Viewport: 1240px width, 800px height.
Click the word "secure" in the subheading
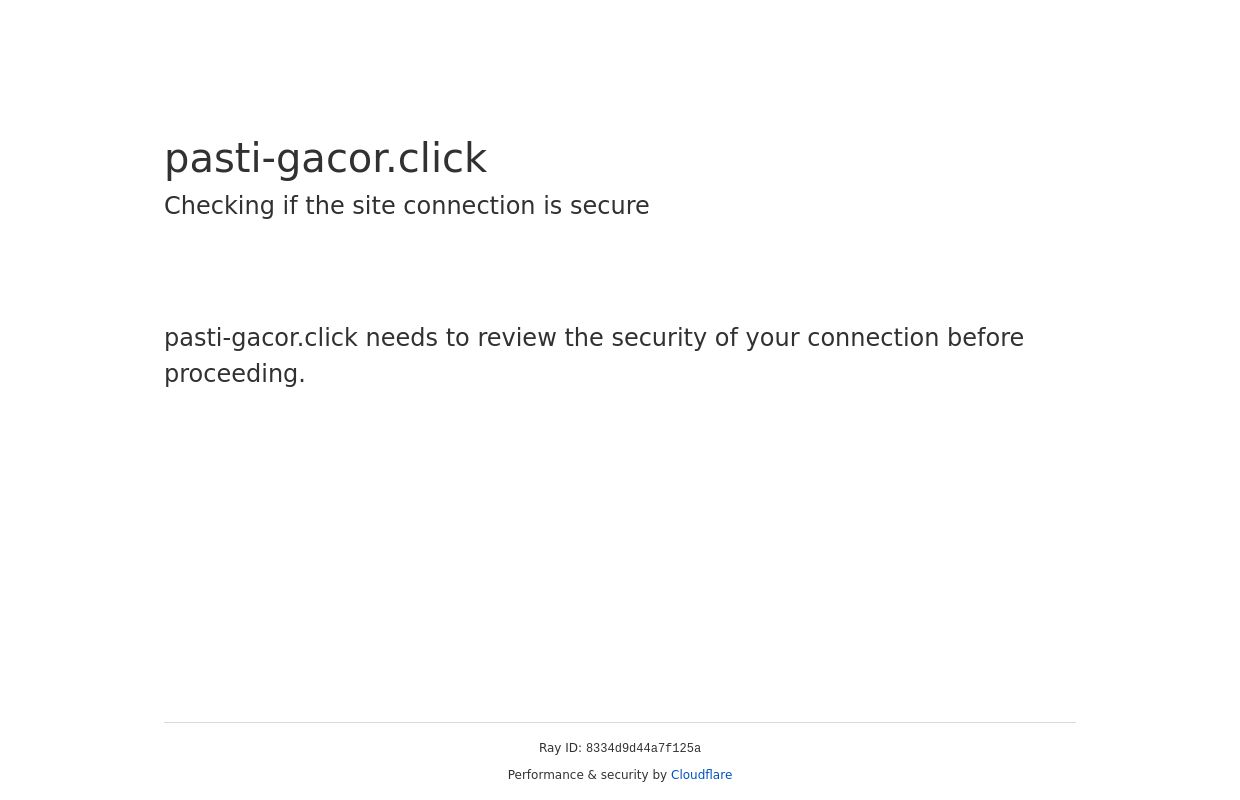[x=609, y=207]
